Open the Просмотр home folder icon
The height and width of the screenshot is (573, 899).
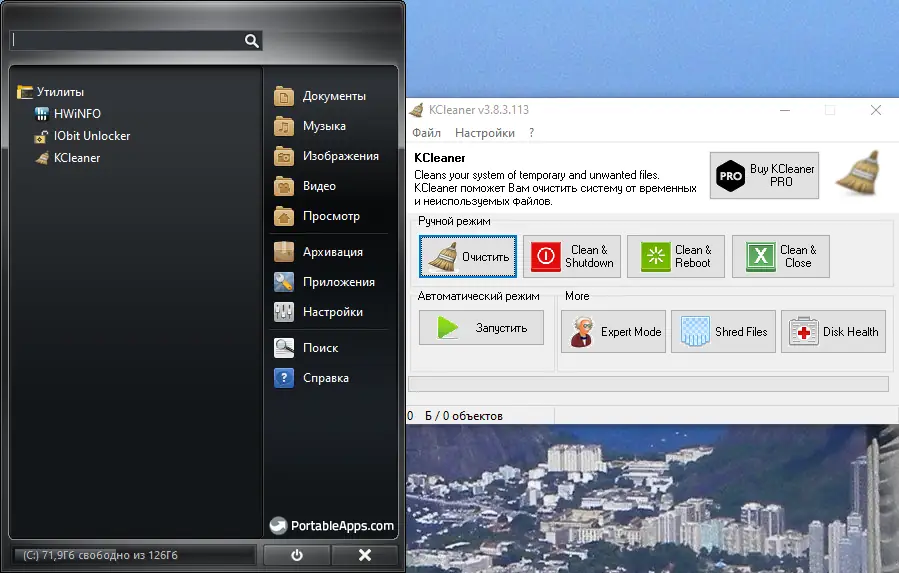(284, 216)
